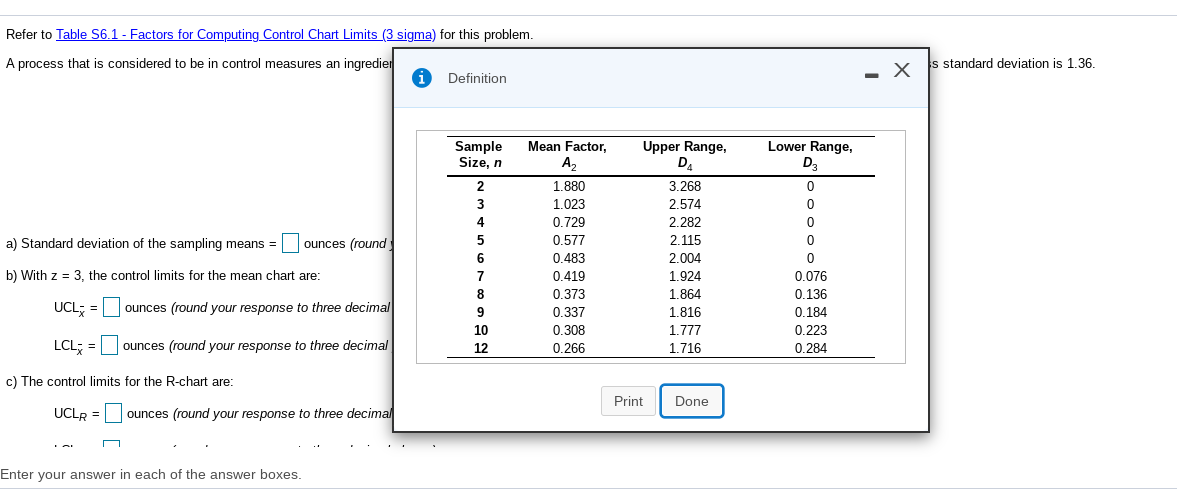1177x502 pixels.
Task: Click the D4 value 2.282
Action: 685,223
